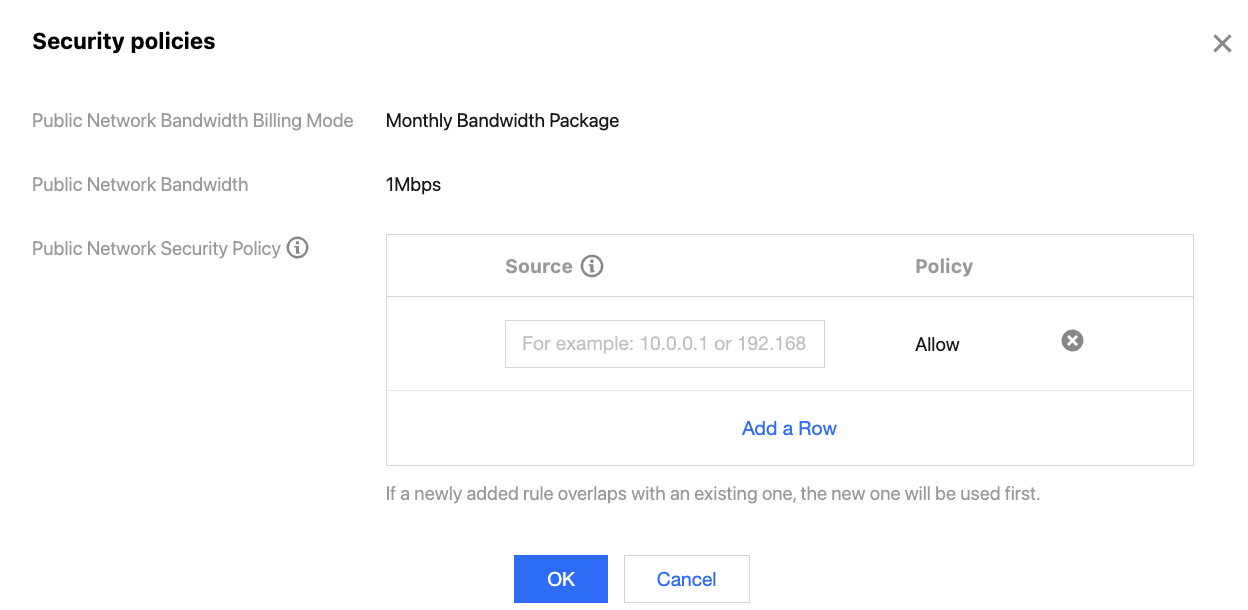Click the Policy column header

[x=944, y=266]
